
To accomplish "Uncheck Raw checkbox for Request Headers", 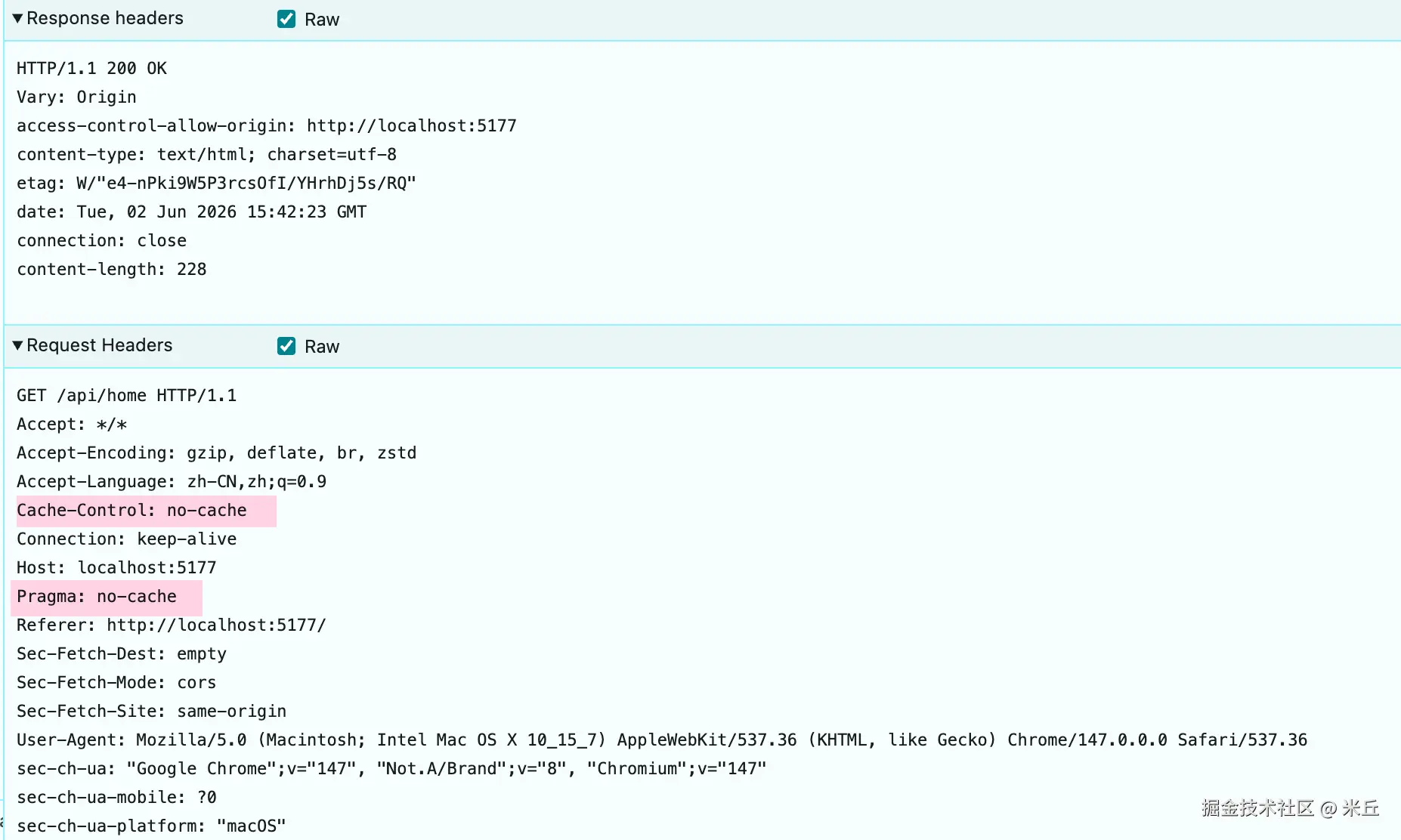I will (x=286, y=346).
